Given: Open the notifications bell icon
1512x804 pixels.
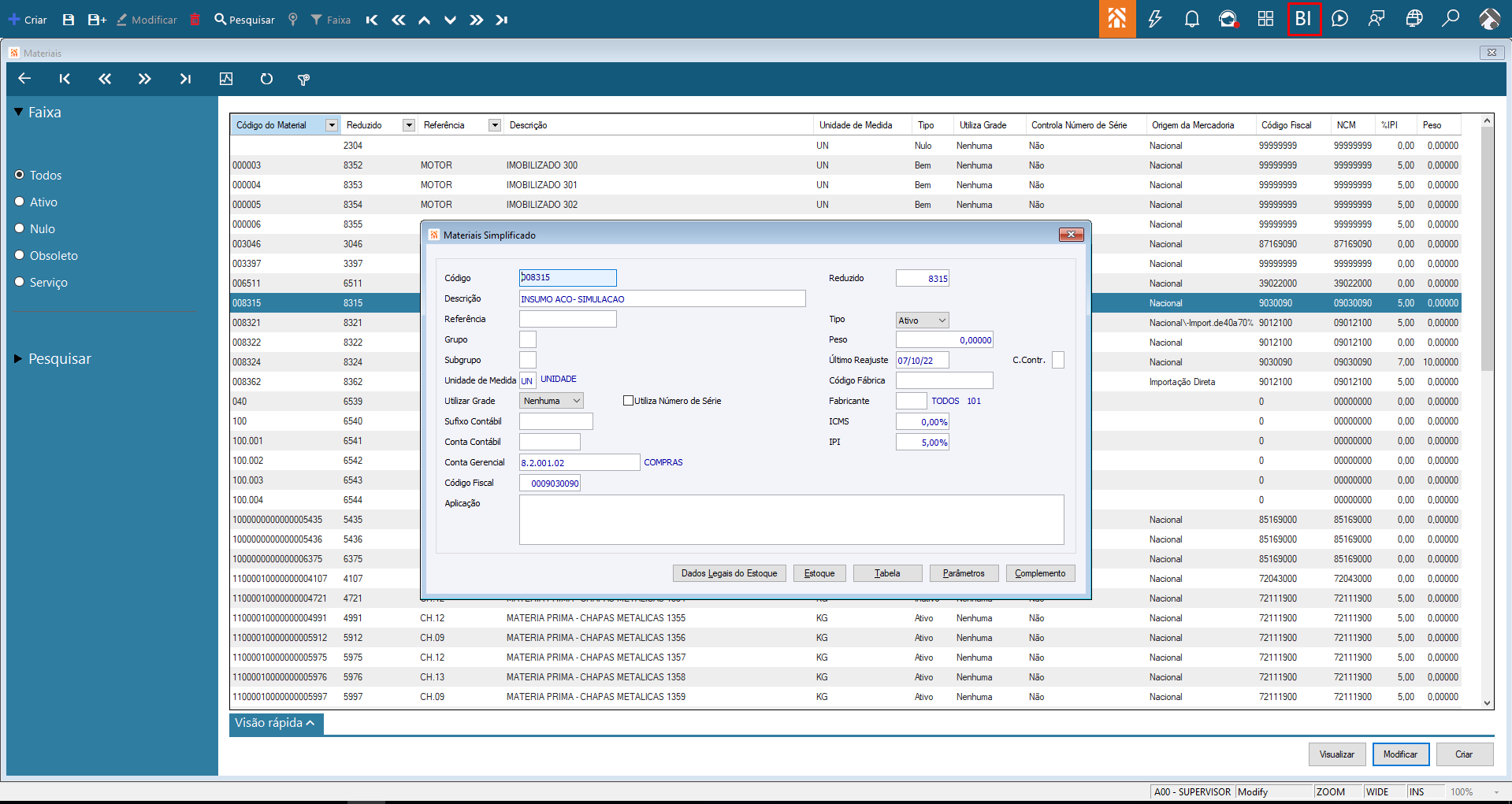Looking at the screenshot, I should click(x=1191, y=19).
